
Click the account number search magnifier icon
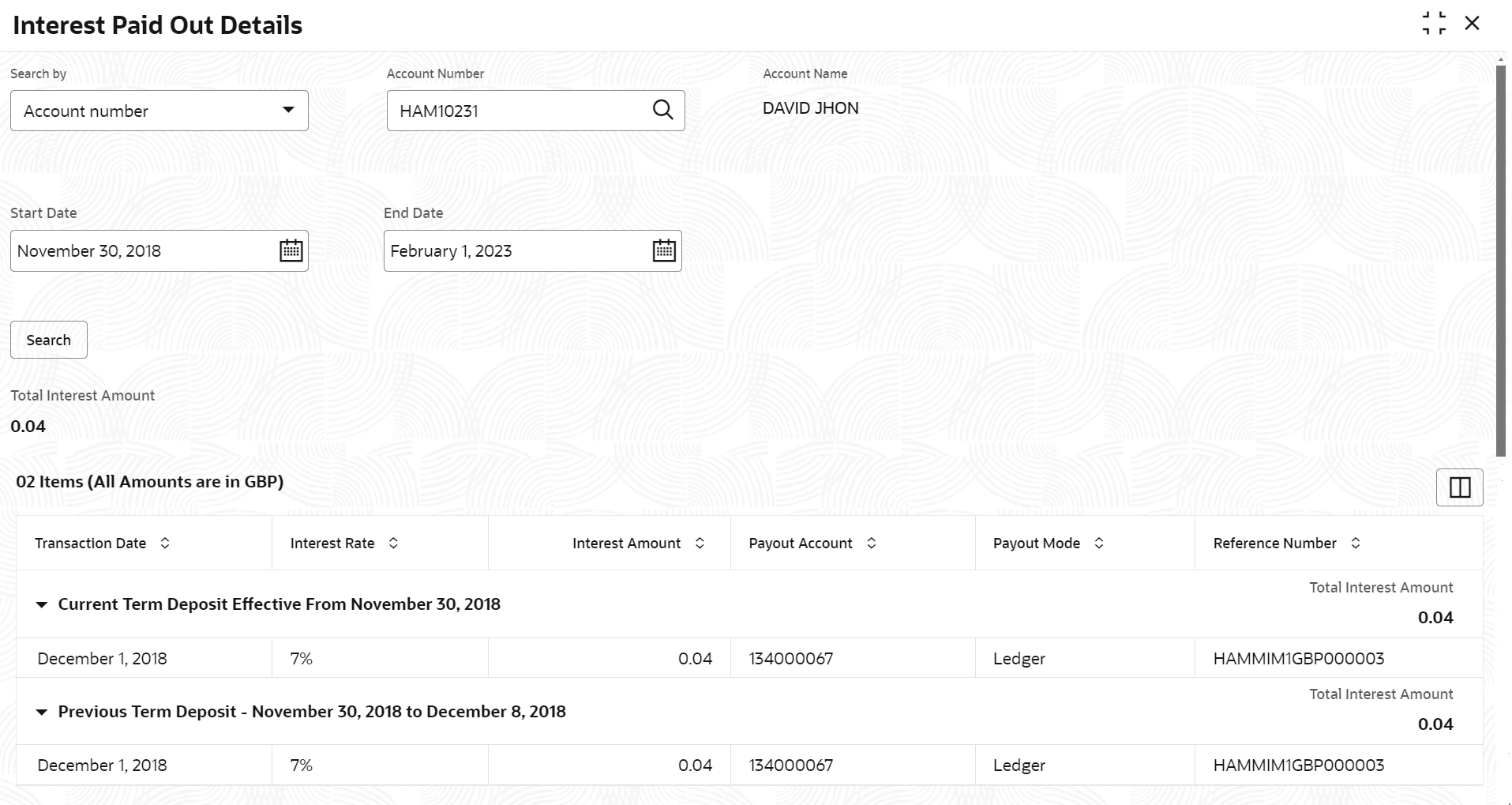coord(663,110)
